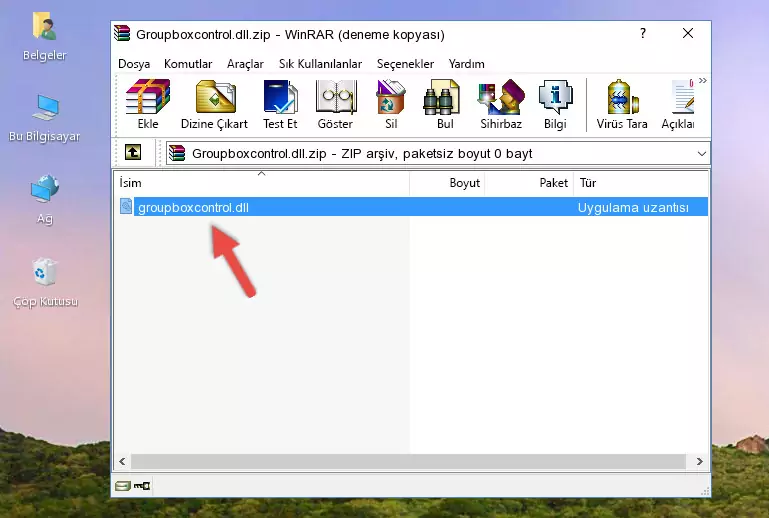Open the Dosya menu
Screen dimensions: 769x518
click(134, 64)
